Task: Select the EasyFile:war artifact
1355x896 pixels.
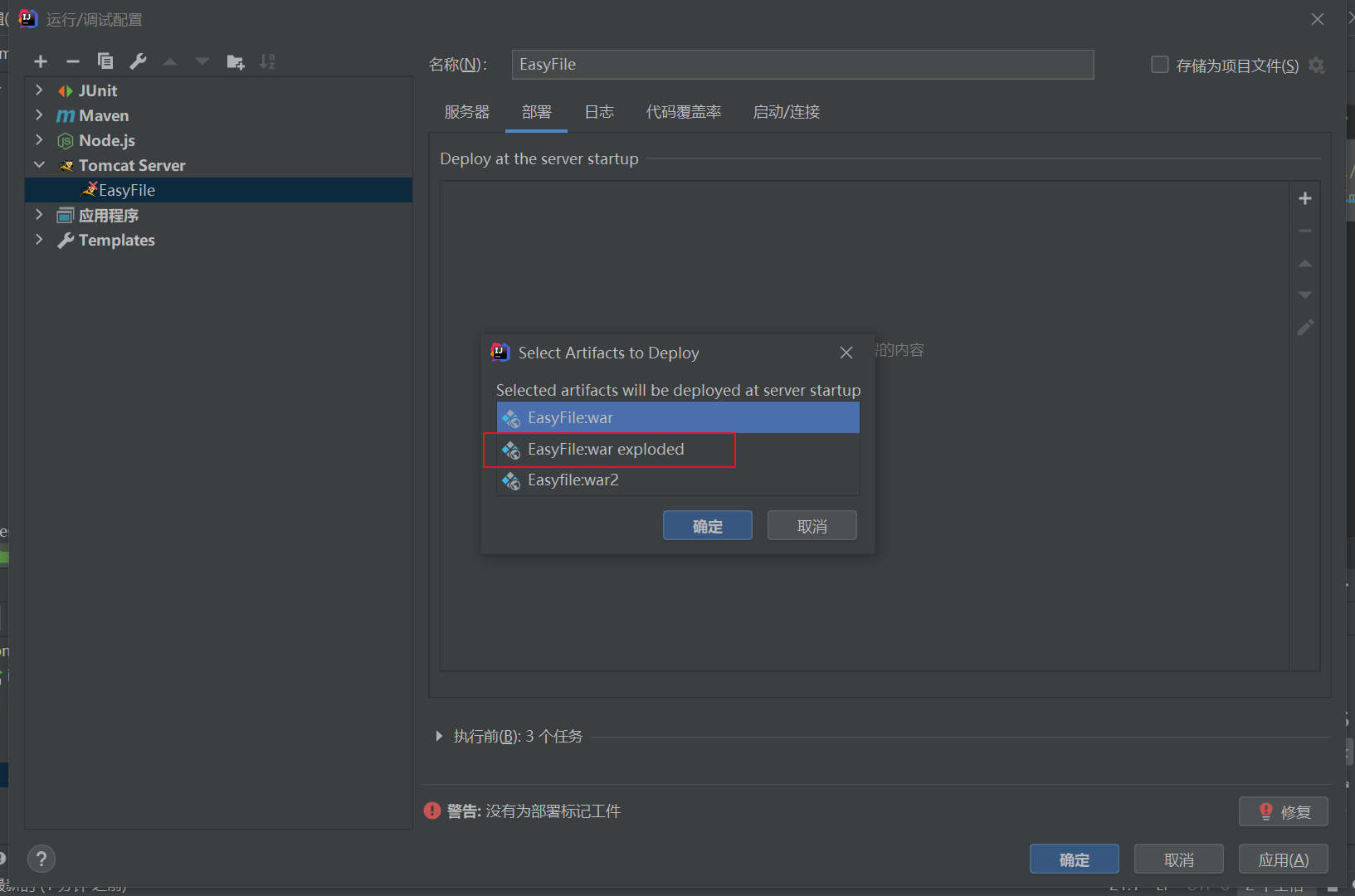Action: click(x=678, y=417)
